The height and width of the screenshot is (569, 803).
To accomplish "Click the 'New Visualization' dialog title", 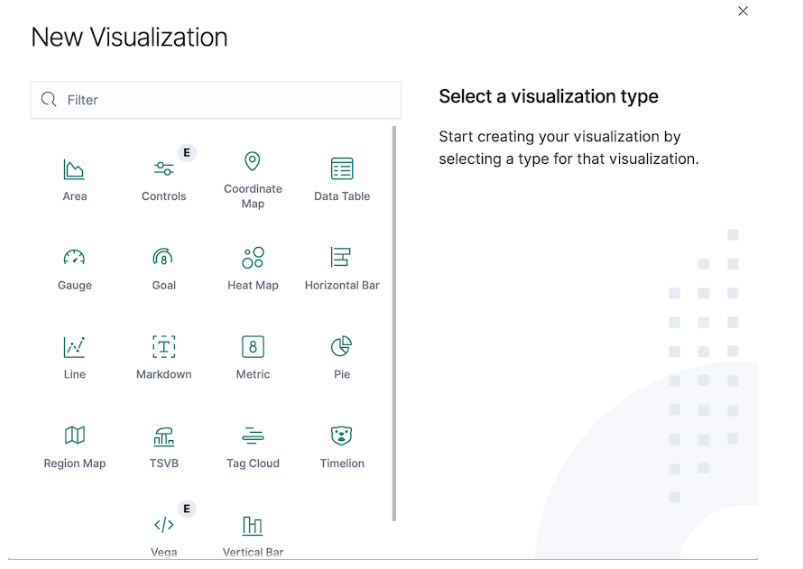I will [129, 37].
